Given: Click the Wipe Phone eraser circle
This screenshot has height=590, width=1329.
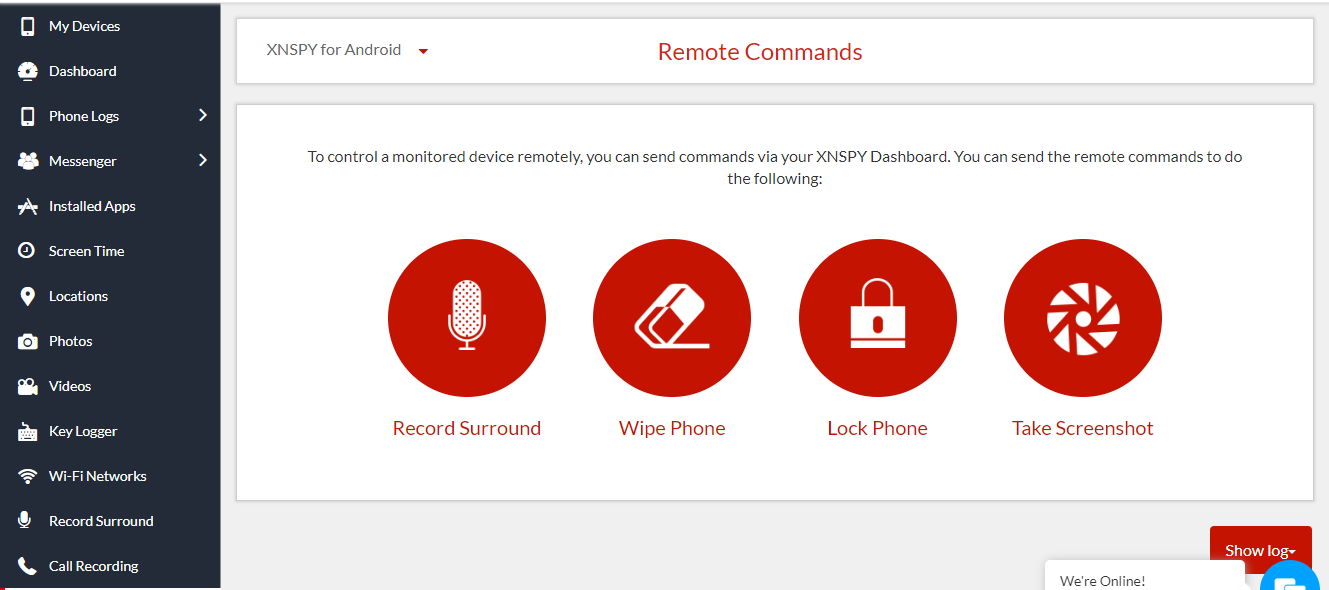Looking at the screenshot, I should click(672, 320).
